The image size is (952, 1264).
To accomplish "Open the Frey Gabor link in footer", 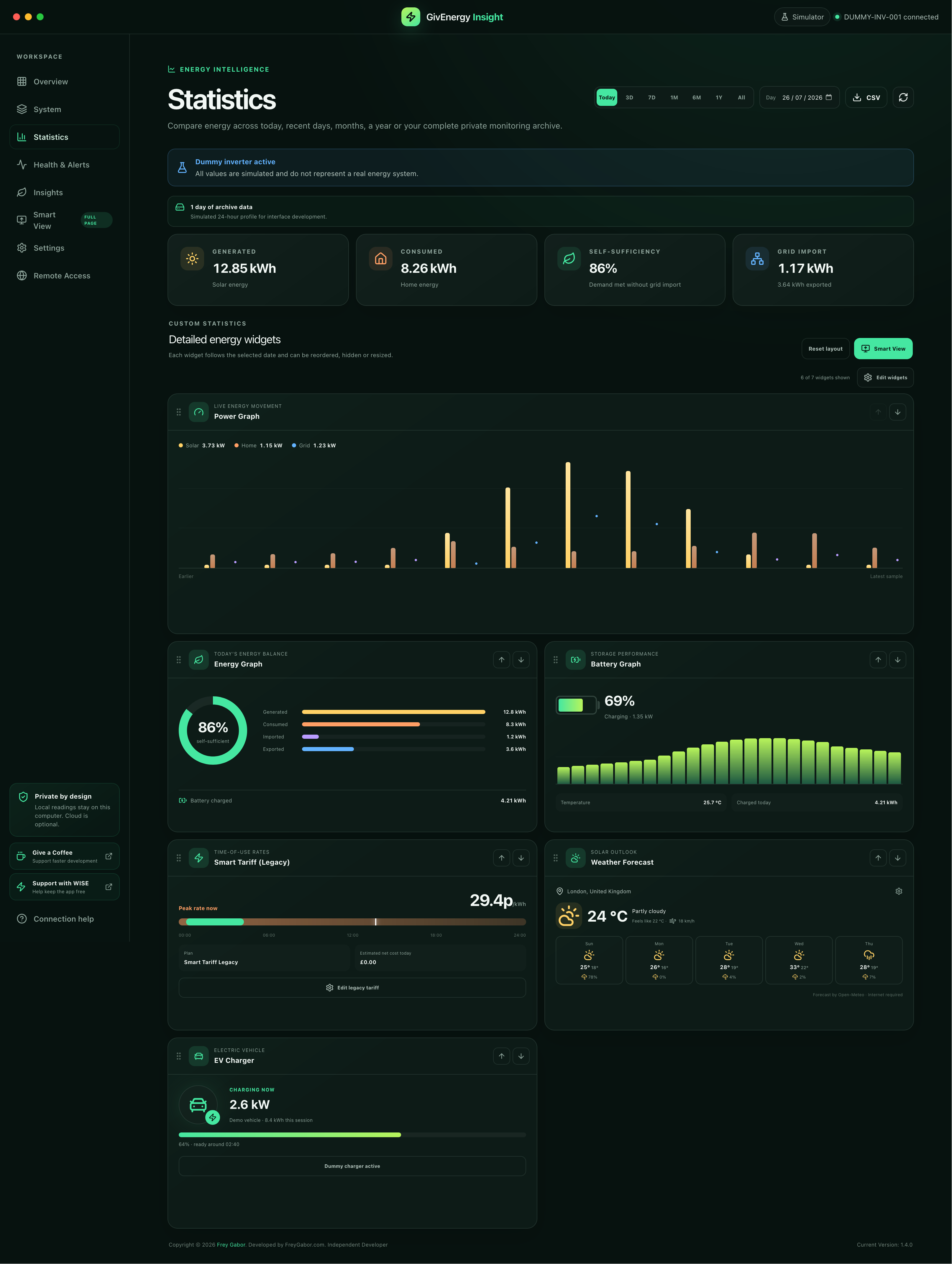I will click(231, 1245).
